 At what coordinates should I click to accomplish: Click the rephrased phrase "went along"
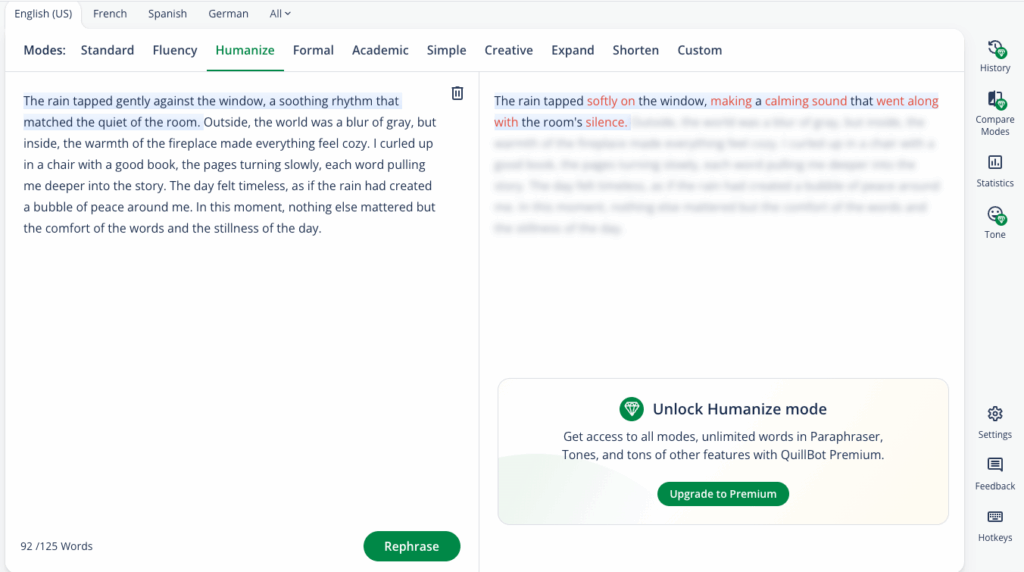[907, 101]
